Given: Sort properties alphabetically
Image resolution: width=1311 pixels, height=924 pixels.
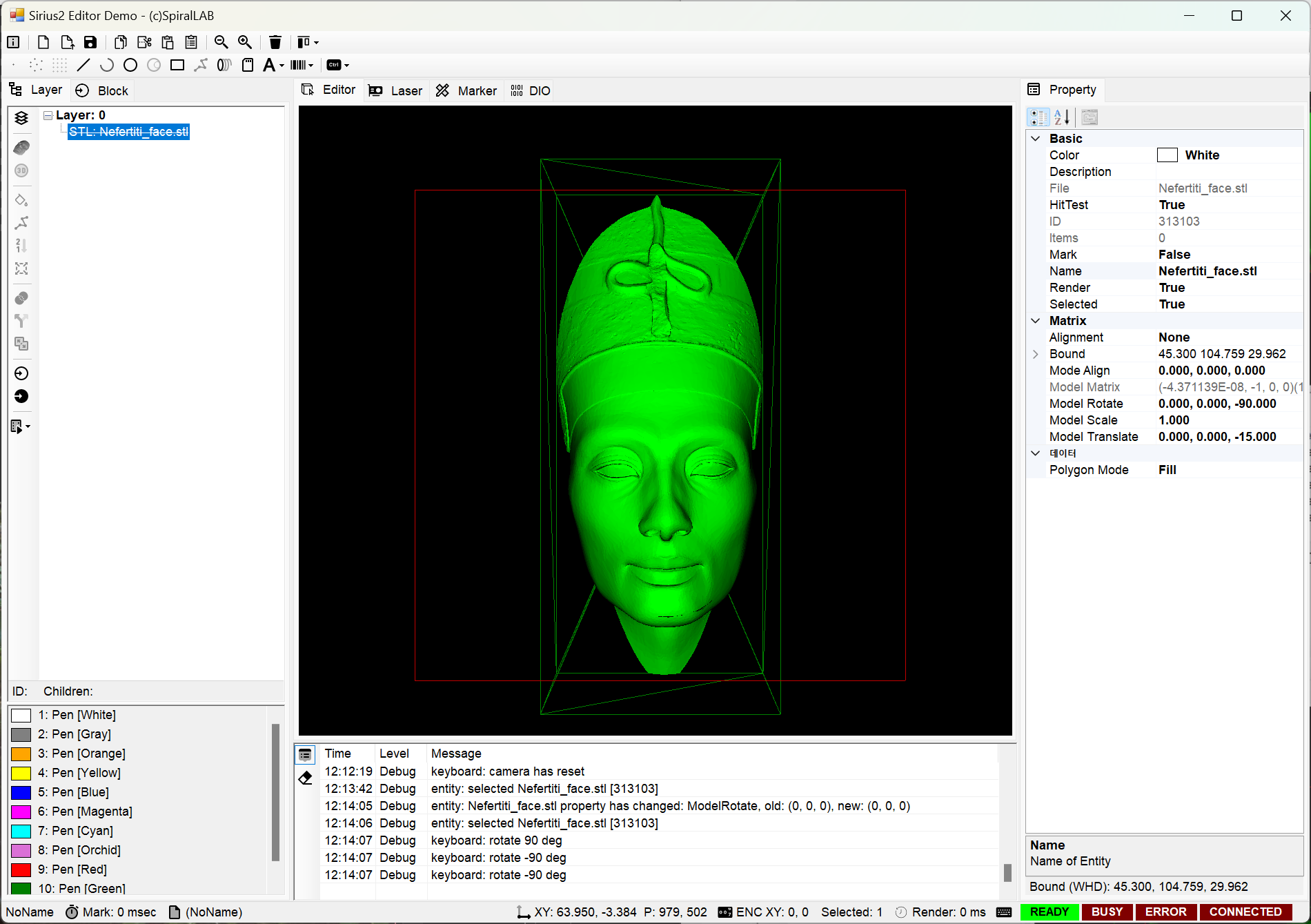Looking at the screenshot, I should click(x=1062, y=117).
